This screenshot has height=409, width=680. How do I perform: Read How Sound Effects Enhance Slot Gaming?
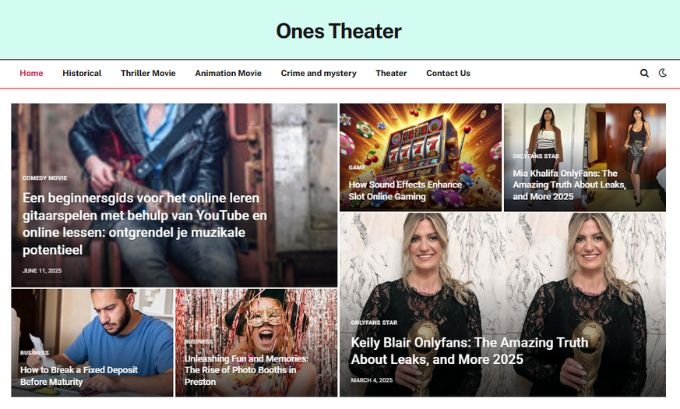click(405, 190)
